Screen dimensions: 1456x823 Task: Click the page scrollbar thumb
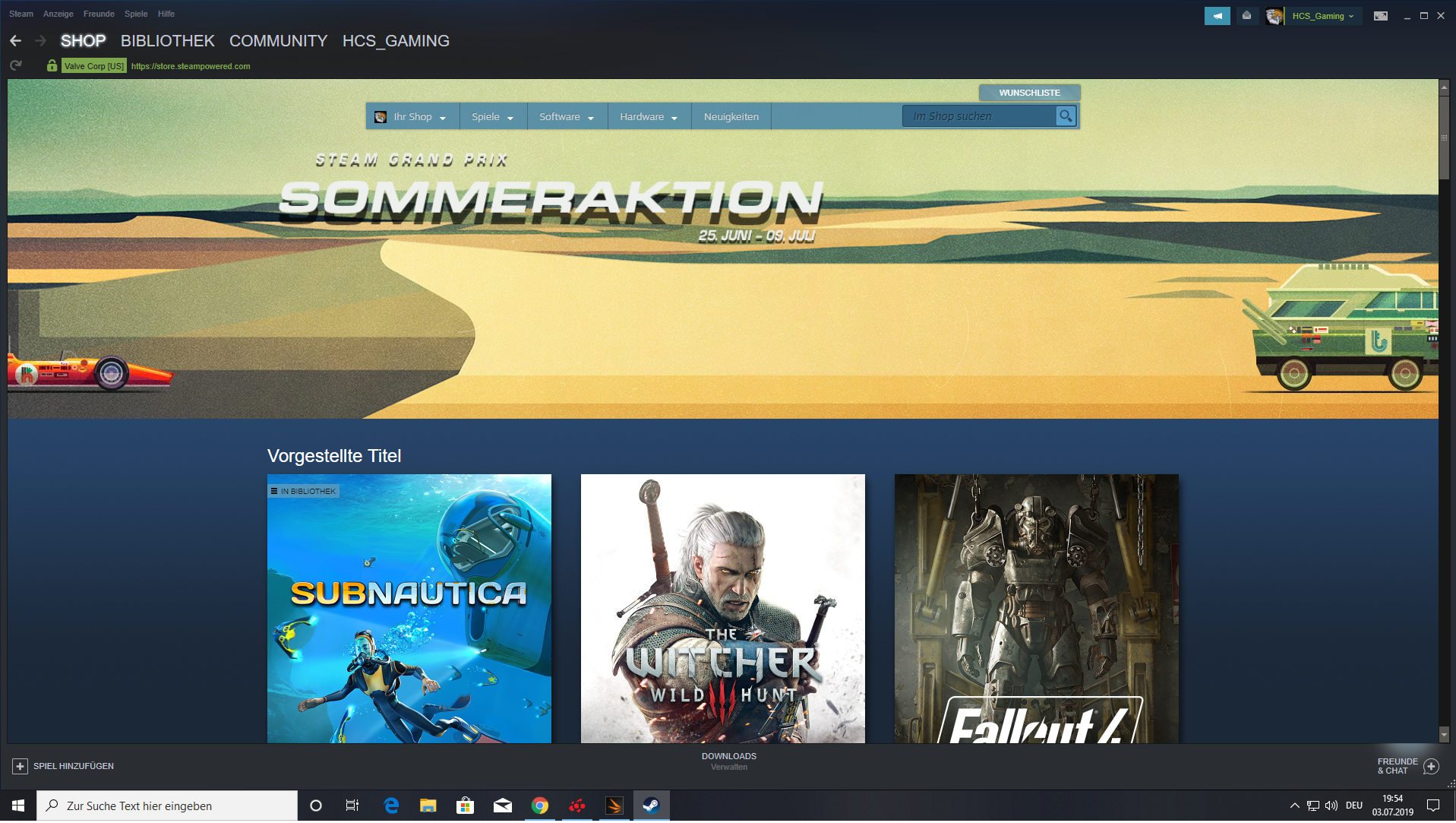tap(1444, 137)
